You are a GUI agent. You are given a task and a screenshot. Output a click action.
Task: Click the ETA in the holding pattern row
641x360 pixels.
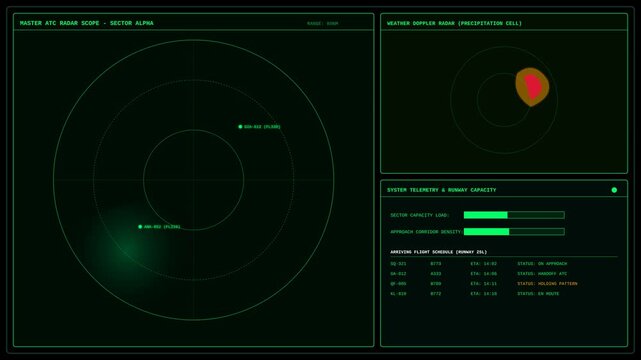click(484, 284)
